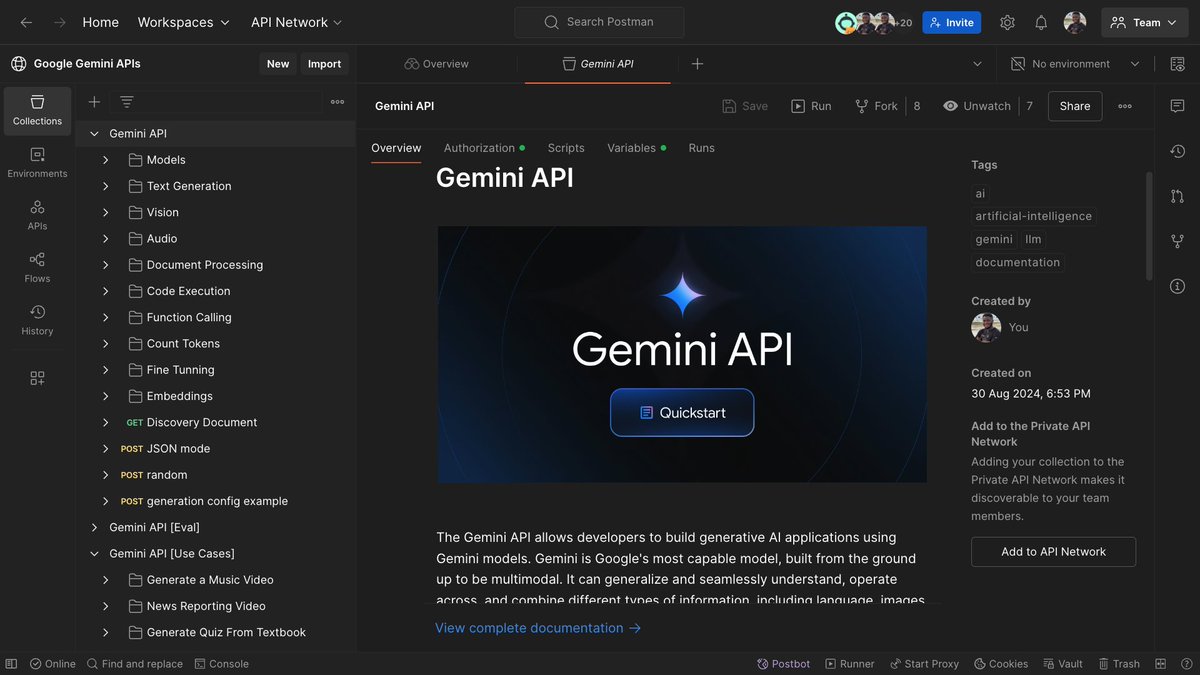Expand the Gemini API [Eval] collection

(95, 527)
